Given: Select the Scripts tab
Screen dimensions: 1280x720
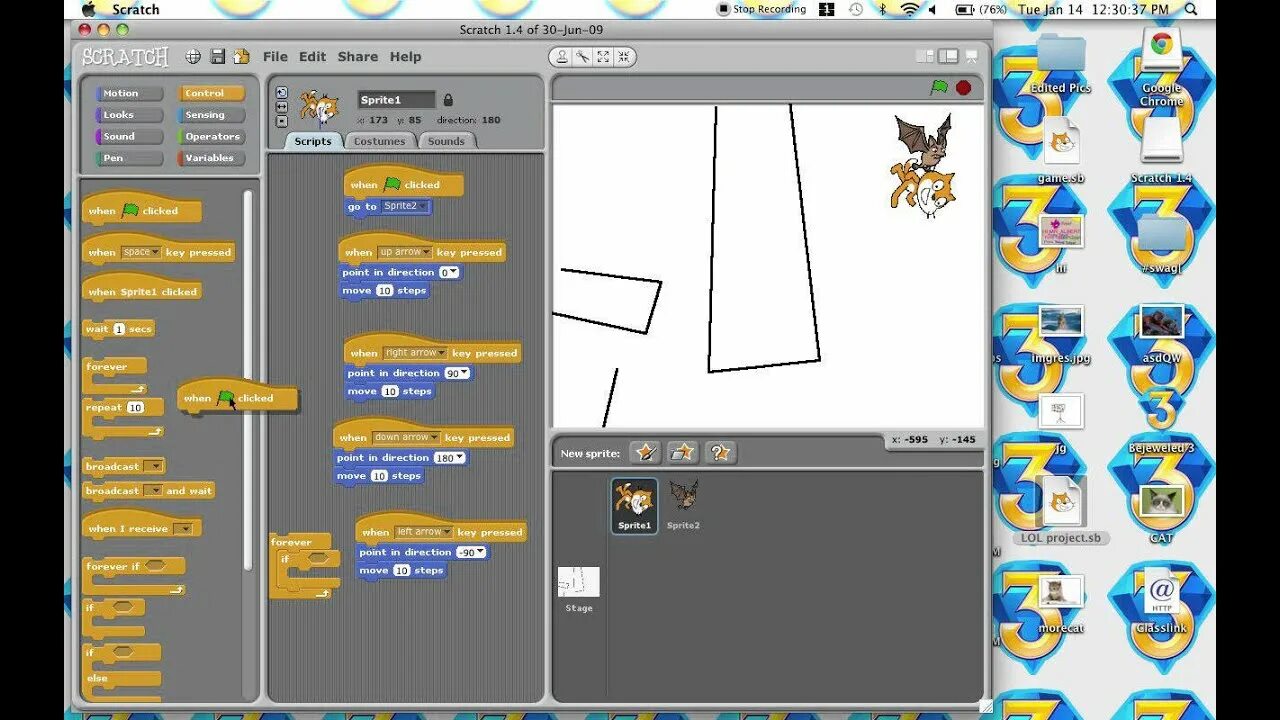Looking at the screenshot, I should 313,141.
